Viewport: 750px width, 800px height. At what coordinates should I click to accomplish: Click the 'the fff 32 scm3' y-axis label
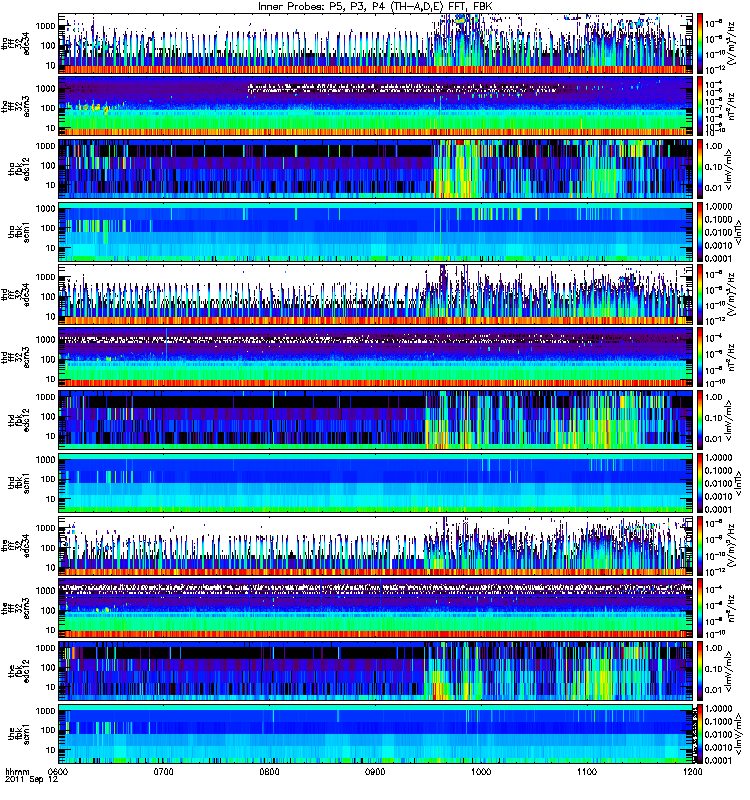pos(16,608)
